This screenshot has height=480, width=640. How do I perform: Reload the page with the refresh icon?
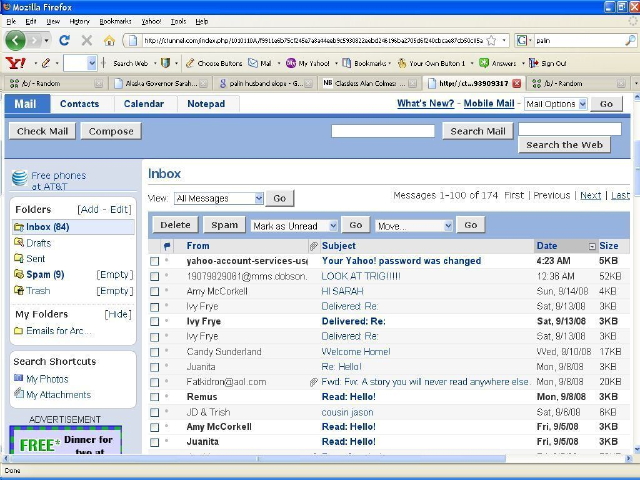(64, 41)
